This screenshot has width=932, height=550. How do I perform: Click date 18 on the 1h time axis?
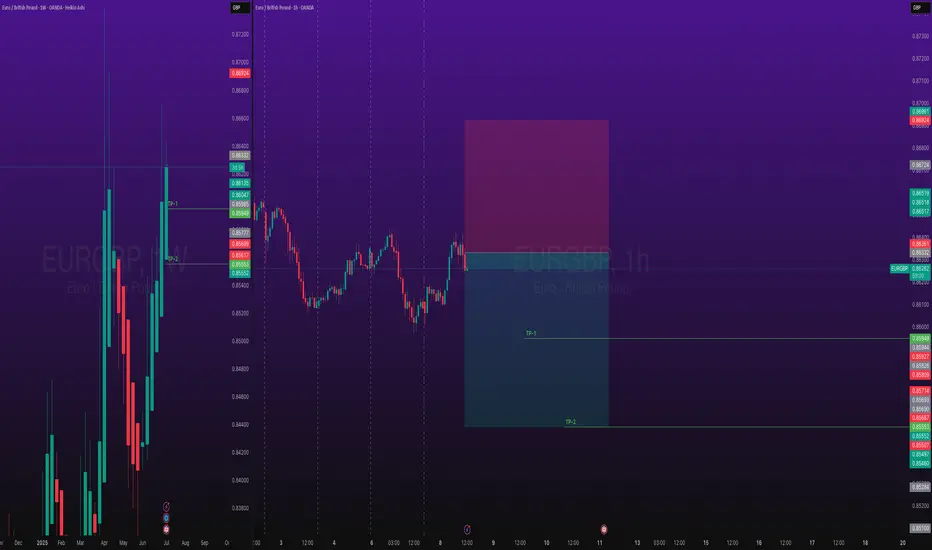pyautogui.click(x=865, y=543)
